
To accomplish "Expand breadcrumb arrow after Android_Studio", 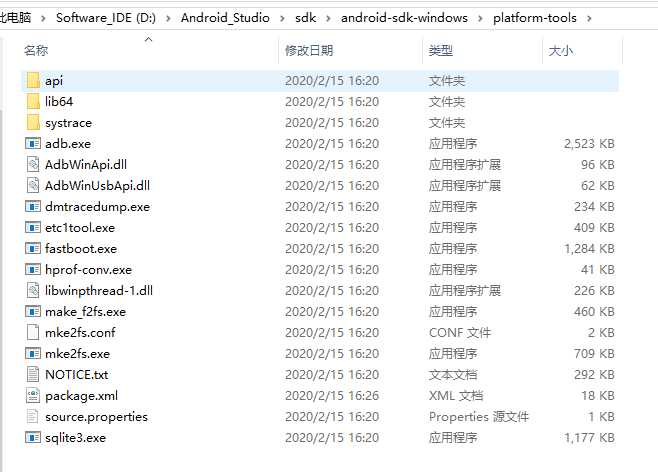I will pyautogui.click(x=282, y=18).
